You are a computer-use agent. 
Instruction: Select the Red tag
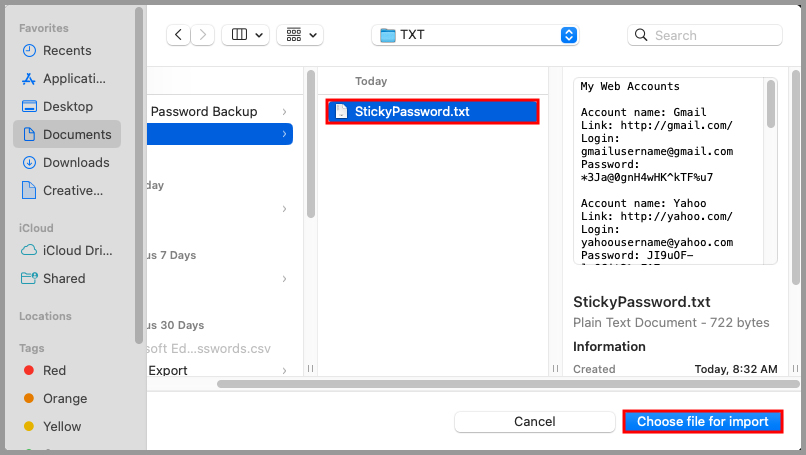pos(54,371)
